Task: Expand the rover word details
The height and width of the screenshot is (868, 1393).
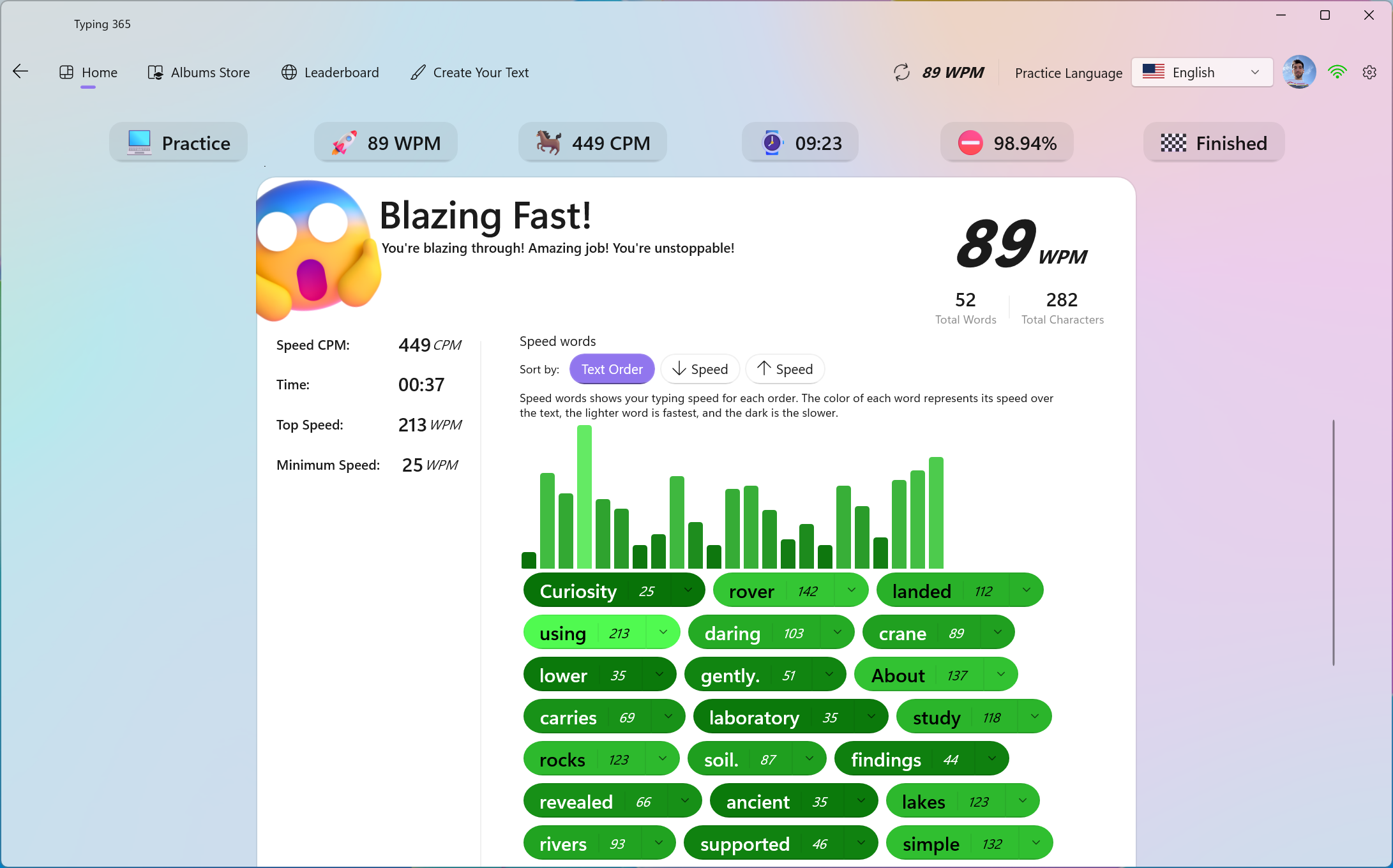Action: tap(851, 590)
